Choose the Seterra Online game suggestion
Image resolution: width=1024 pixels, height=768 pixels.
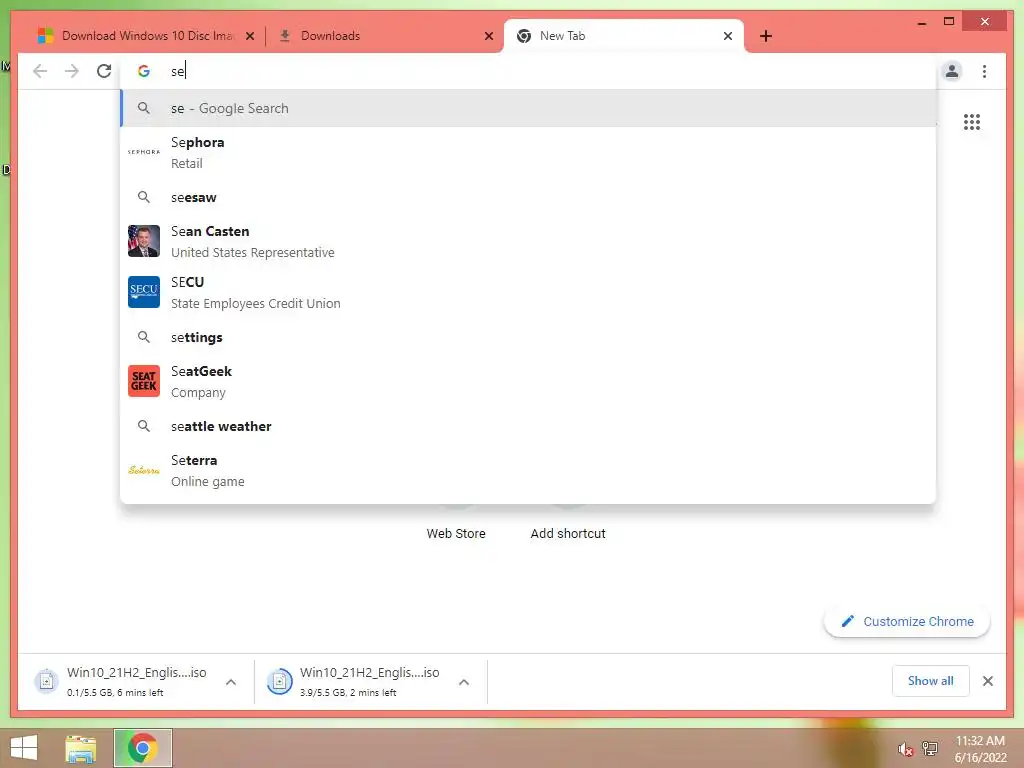528,470
